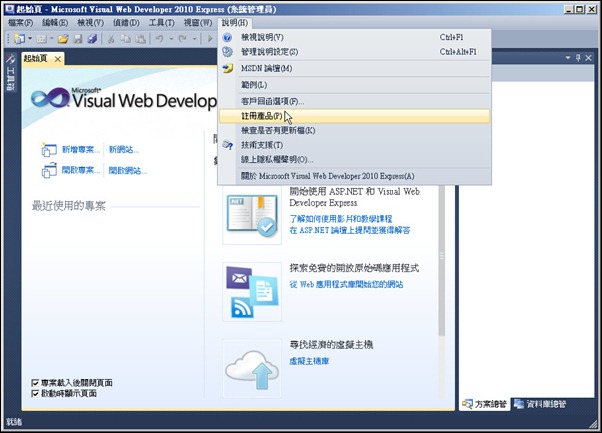Image resolution: width=602 pixels, height=433 pixels.
Task: Click link 在 ASP.NET 論壇上提問並獲得解答
Action: coord(350,230)
